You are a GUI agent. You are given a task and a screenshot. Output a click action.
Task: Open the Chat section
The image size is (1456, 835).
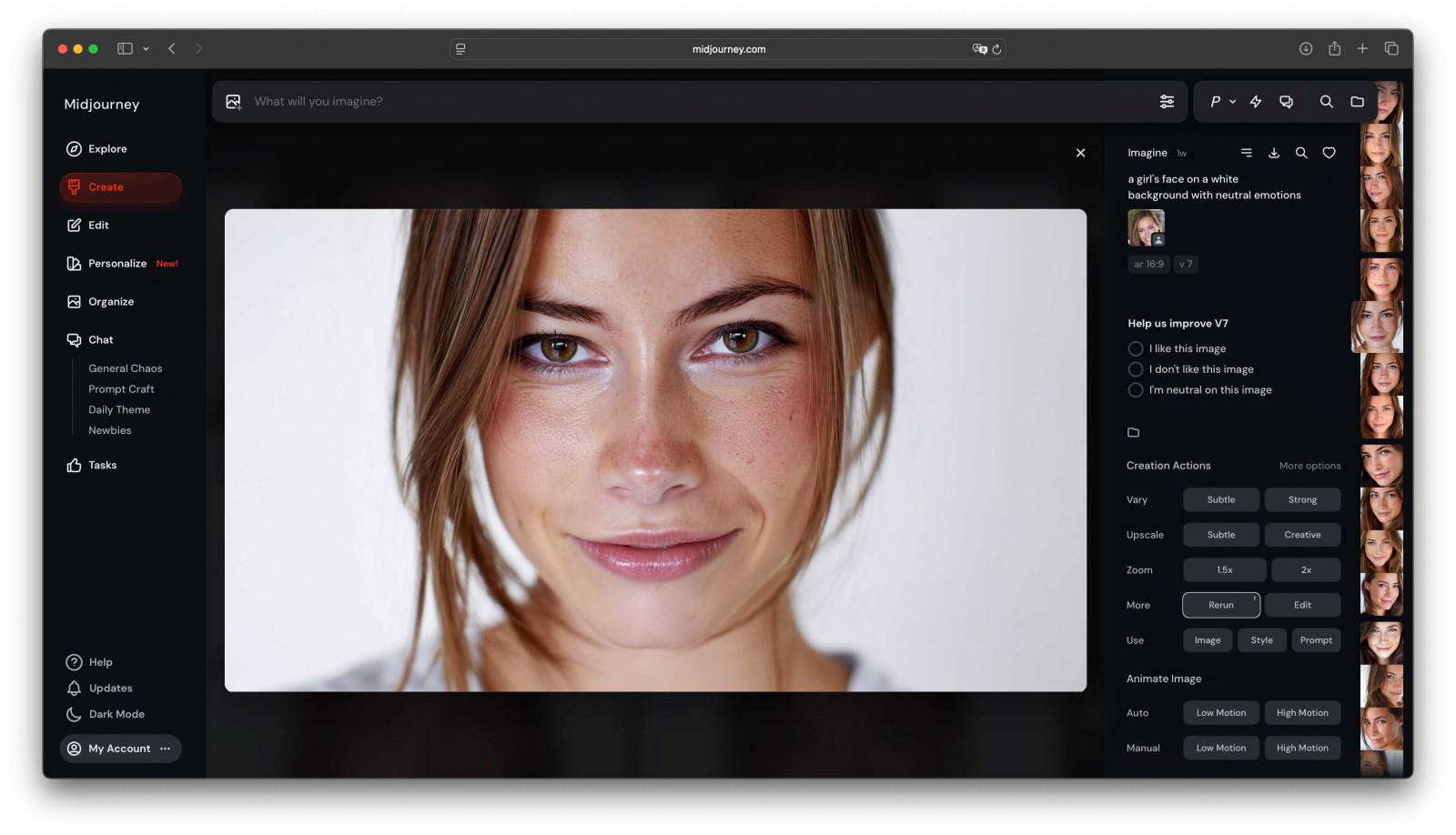pos(89,340)
